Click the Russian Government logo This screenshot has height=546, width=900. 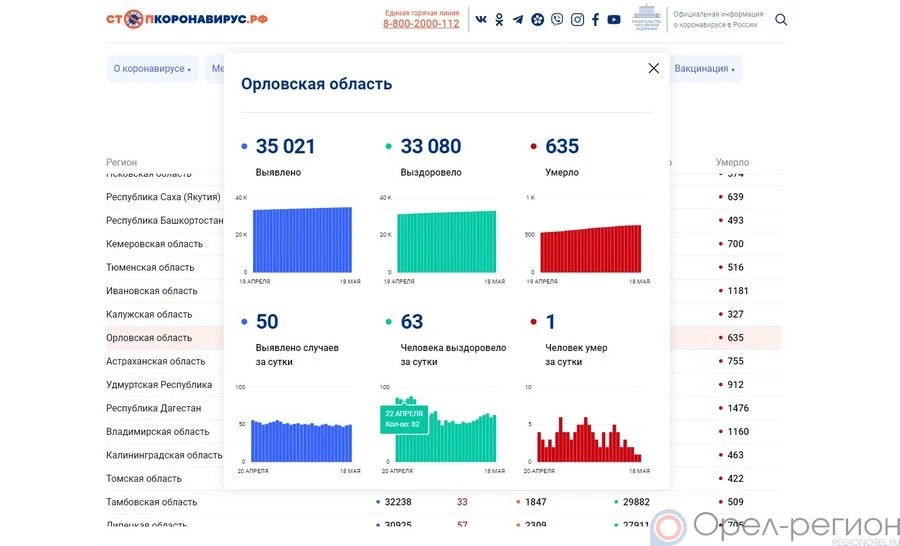click(648, 19)
